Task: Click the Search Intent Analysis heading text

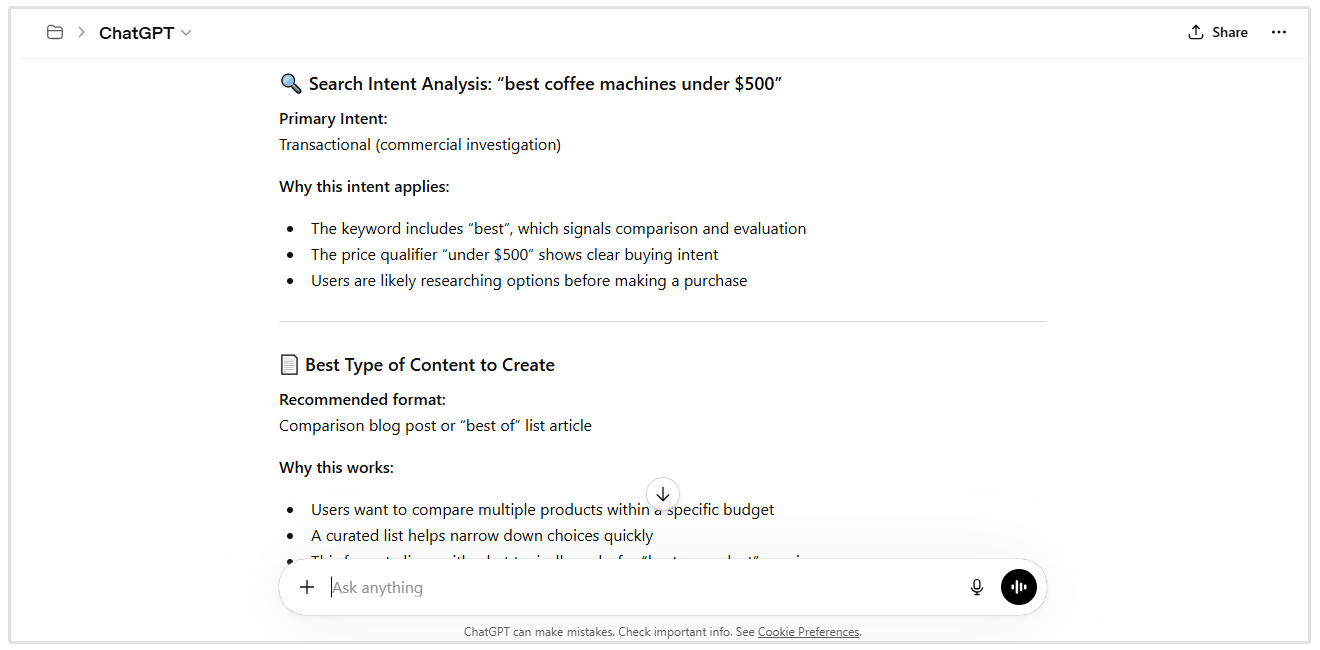Action: (x=545, y=84)
